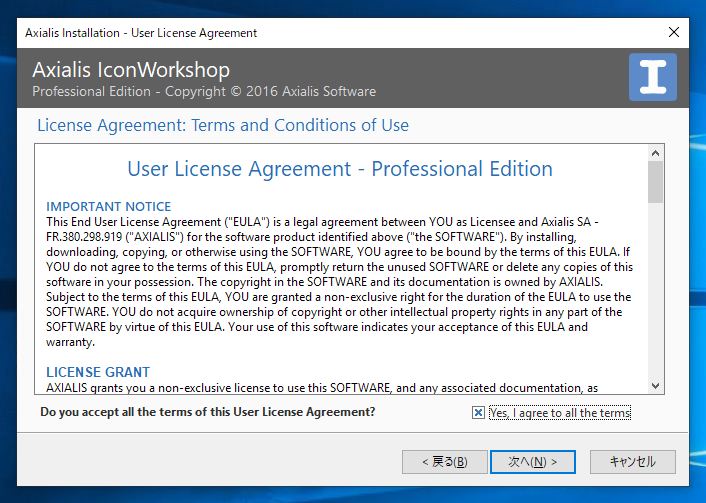Click the "License Agreement: Terms and Conditions of Use" heading

[x=223, y=125]
